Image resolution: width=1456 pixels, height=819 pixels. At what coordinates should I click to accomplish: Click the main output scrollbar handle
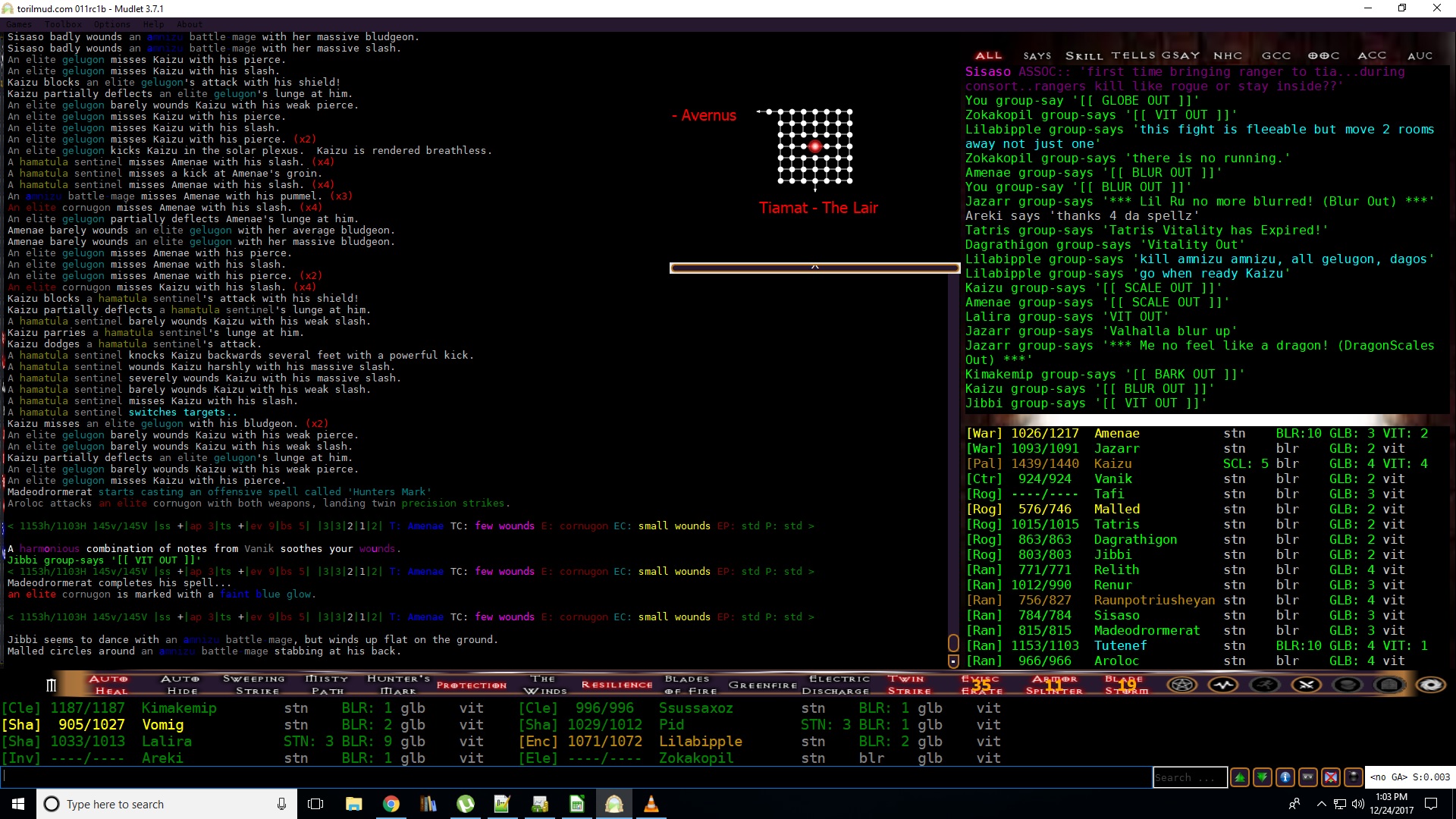(x=953, y=643)
